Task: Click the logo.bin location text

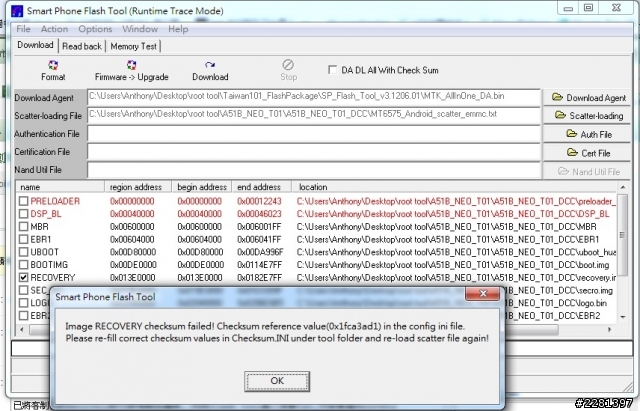Action: coord(556,303)
